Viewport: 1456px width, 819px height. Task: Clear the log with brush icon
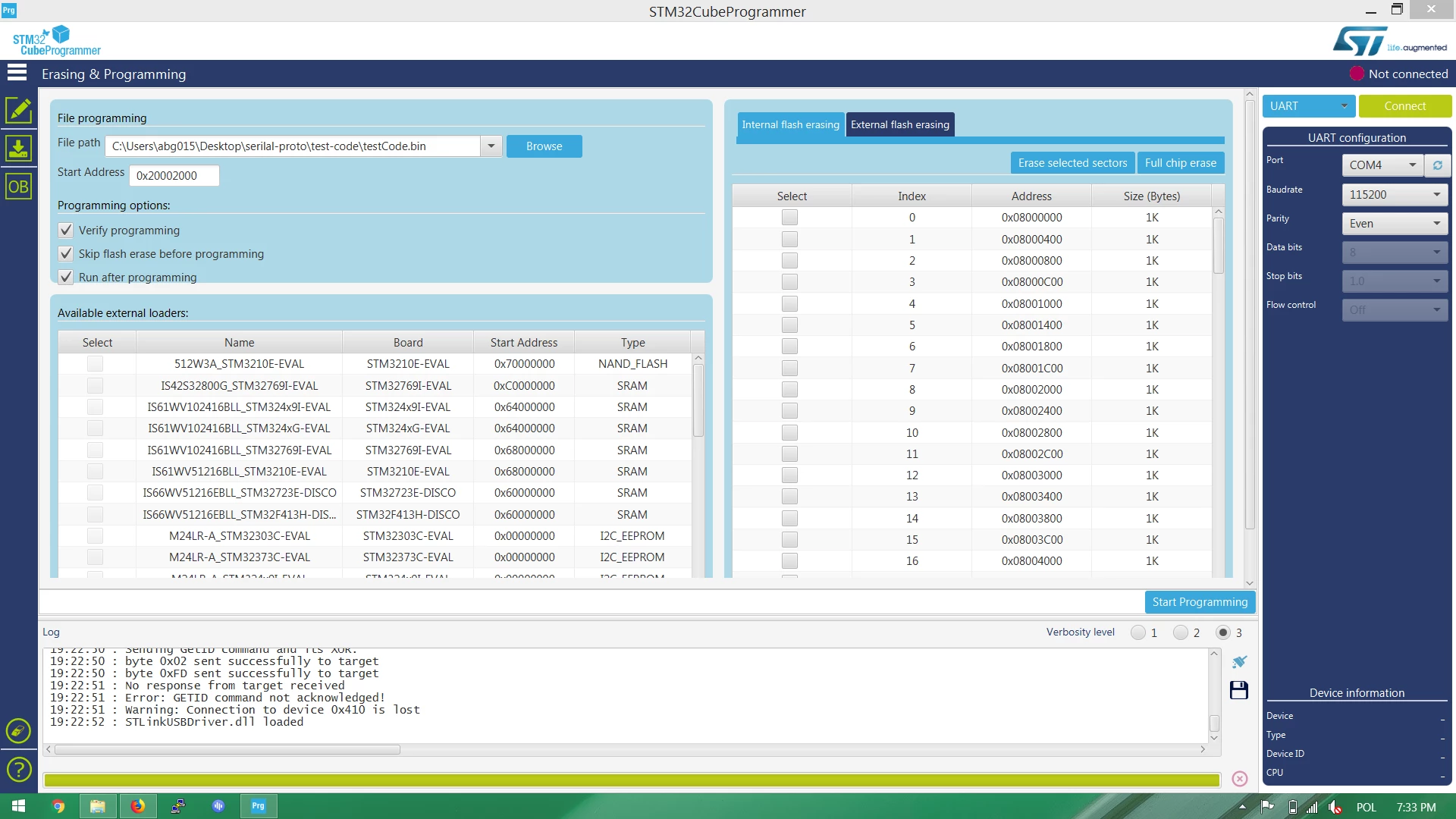pos(1239,662)
